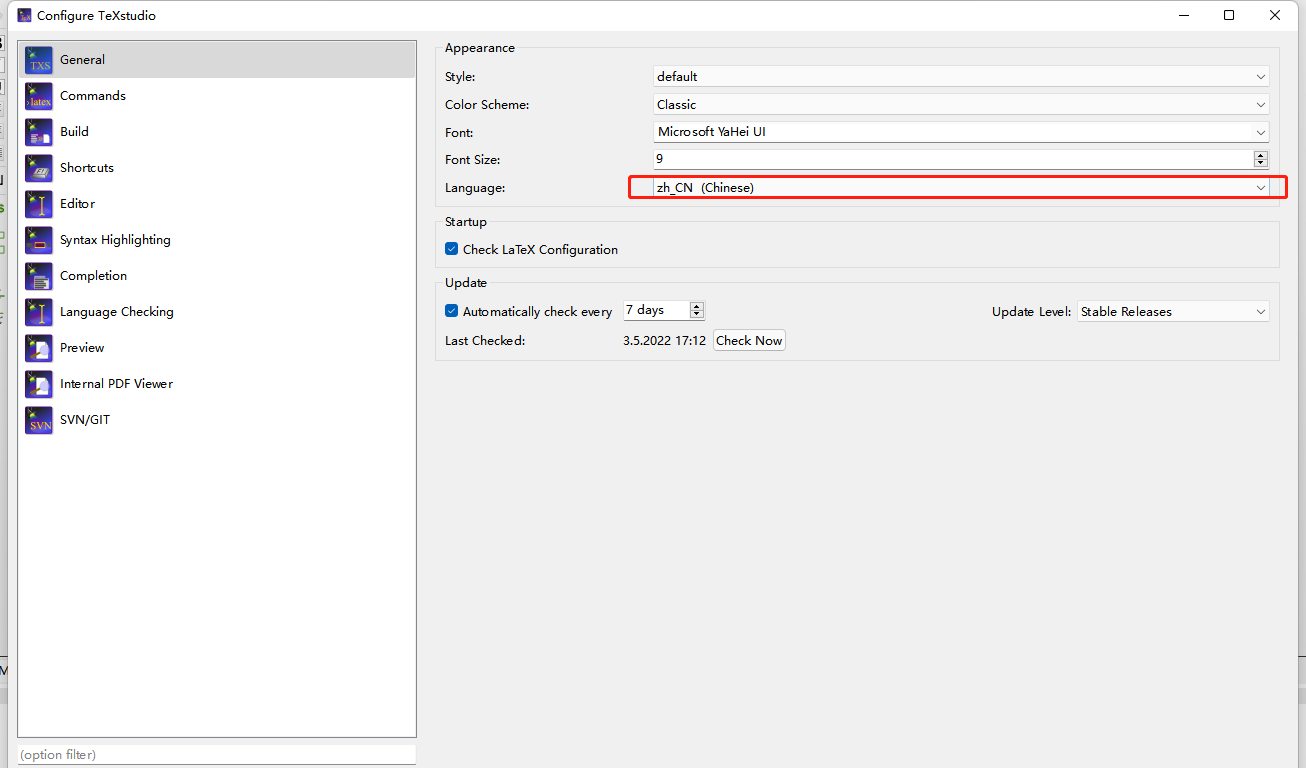Open the Syntax Highlighting page
1306x768 pixels.
pos(217,240)
